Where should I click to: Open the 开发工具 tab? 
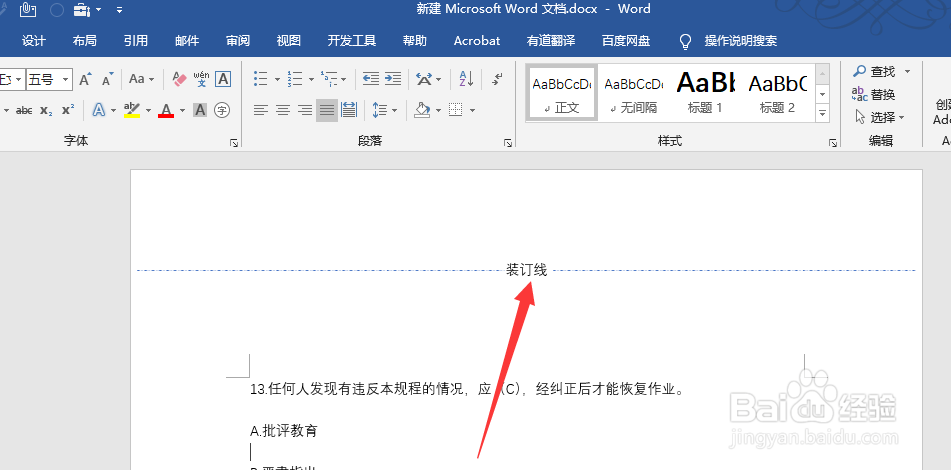coord(352,41)
